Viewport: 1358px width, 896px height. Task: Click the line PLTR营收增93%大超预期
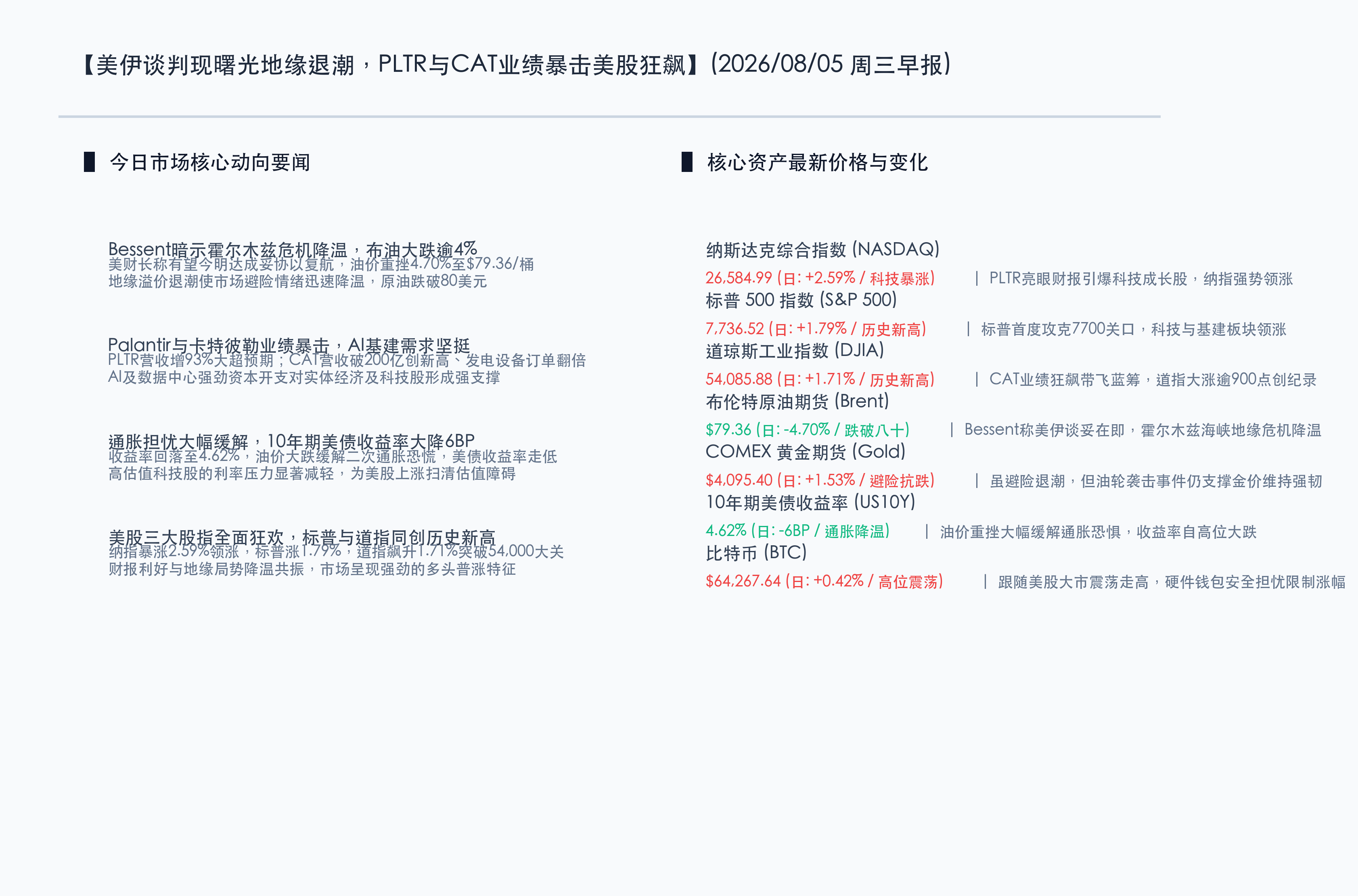347,360
